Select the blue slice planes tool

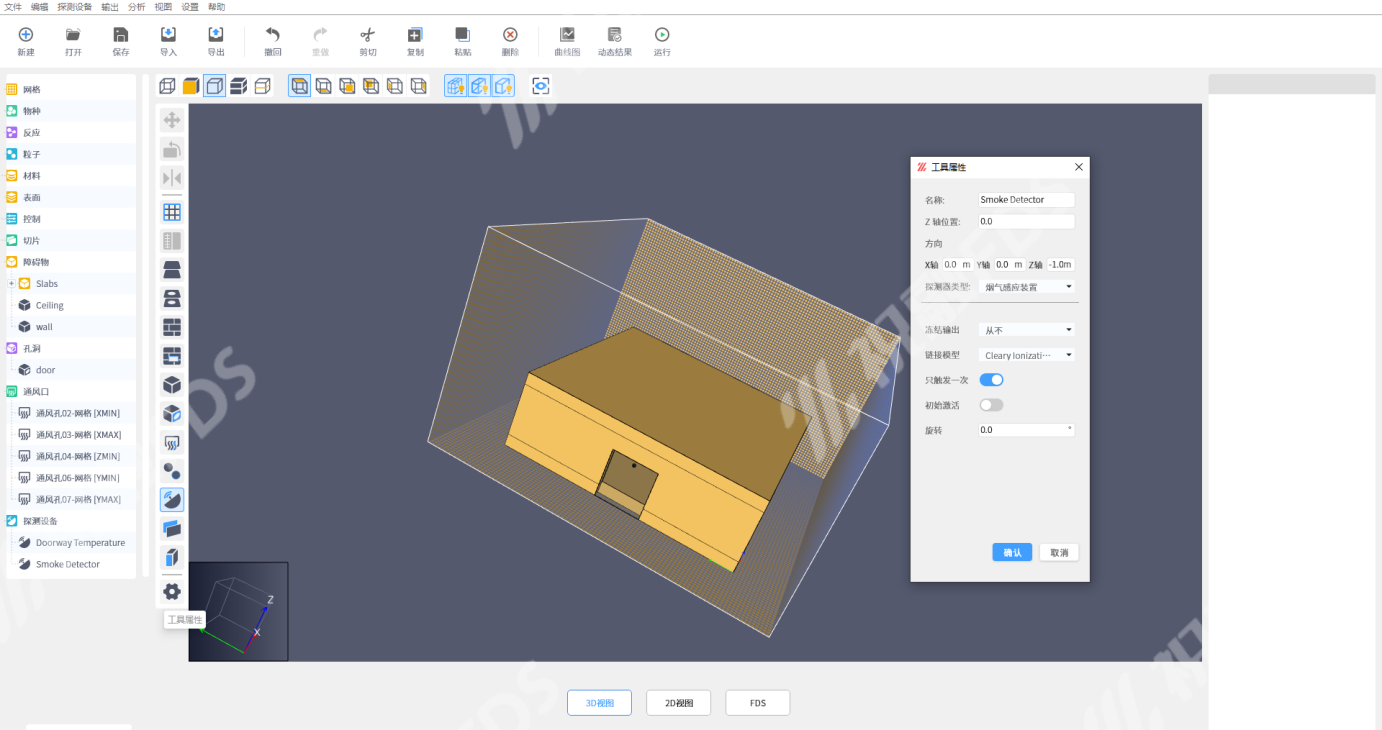[172, 528]
